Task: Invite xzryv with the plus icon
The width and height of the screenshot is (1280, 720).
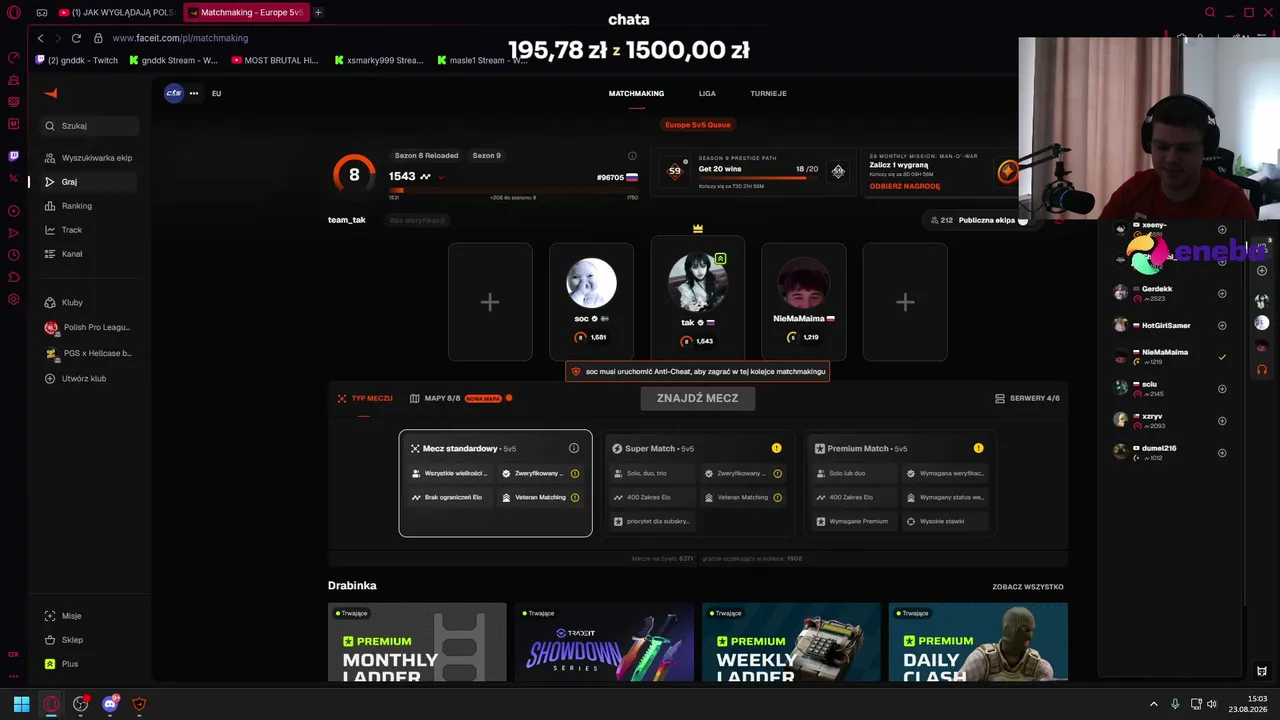Action: coord(1222,421)
